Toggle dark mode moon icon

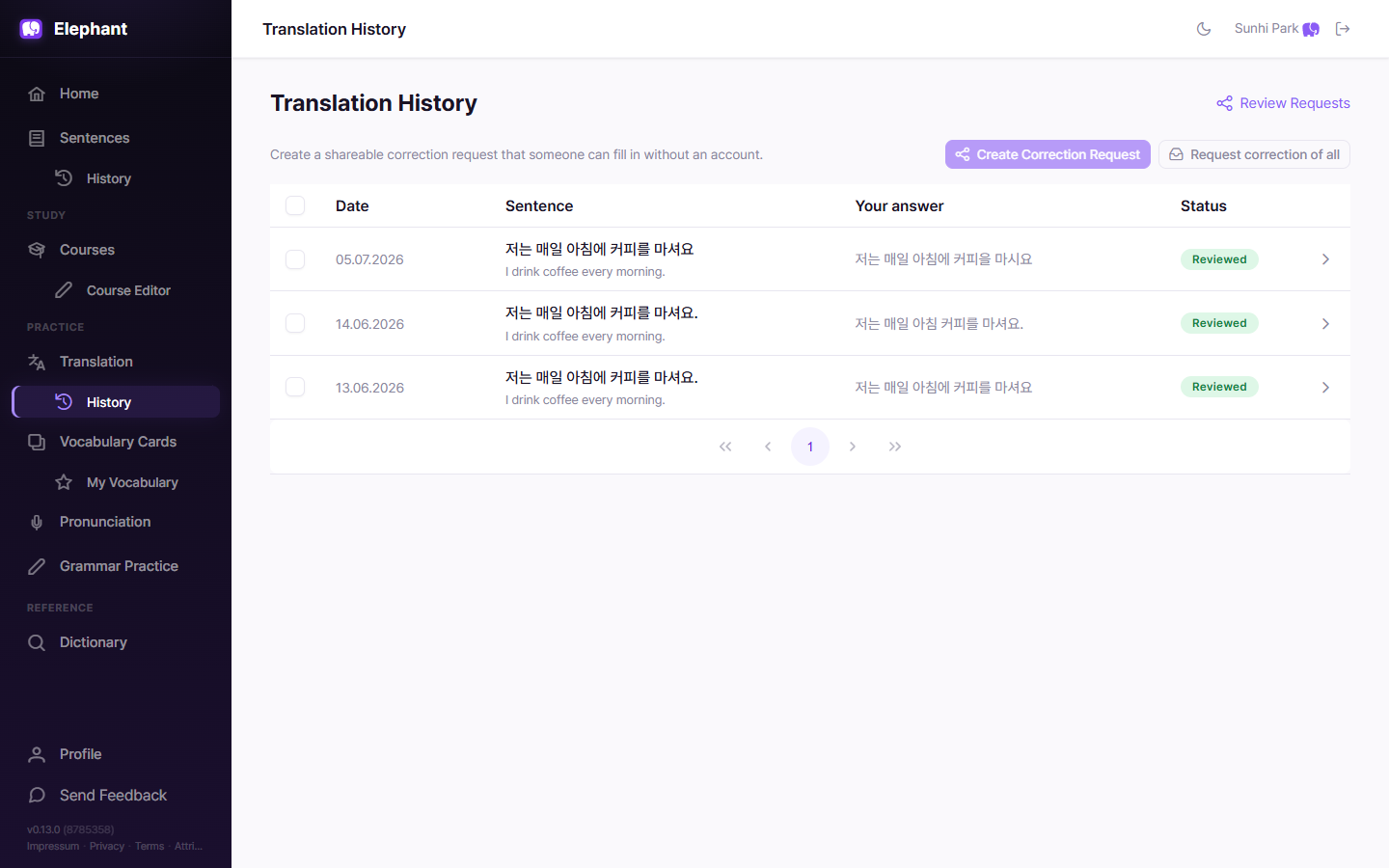click(x=1204, y=29)
